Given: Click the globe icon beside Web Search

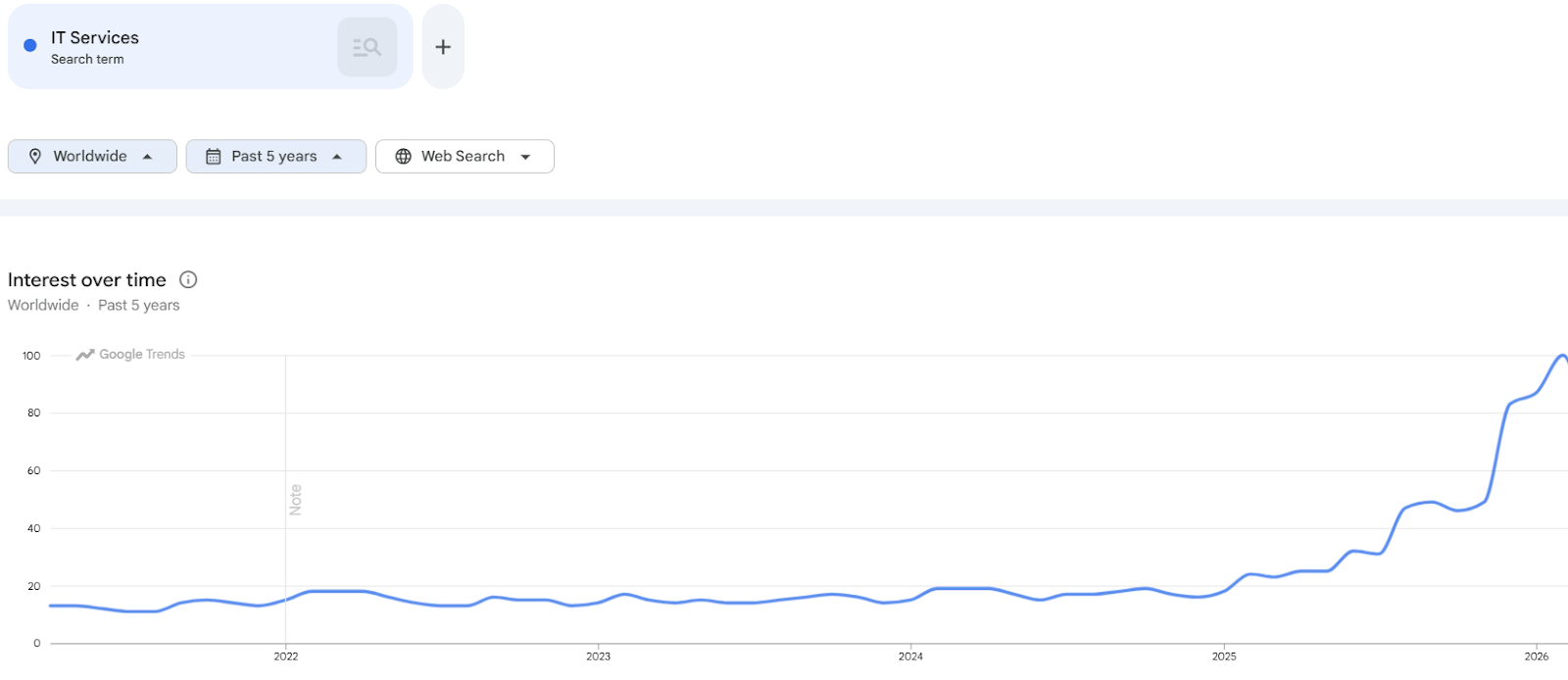Looking at the screenshot, I should tap(403, 157).
